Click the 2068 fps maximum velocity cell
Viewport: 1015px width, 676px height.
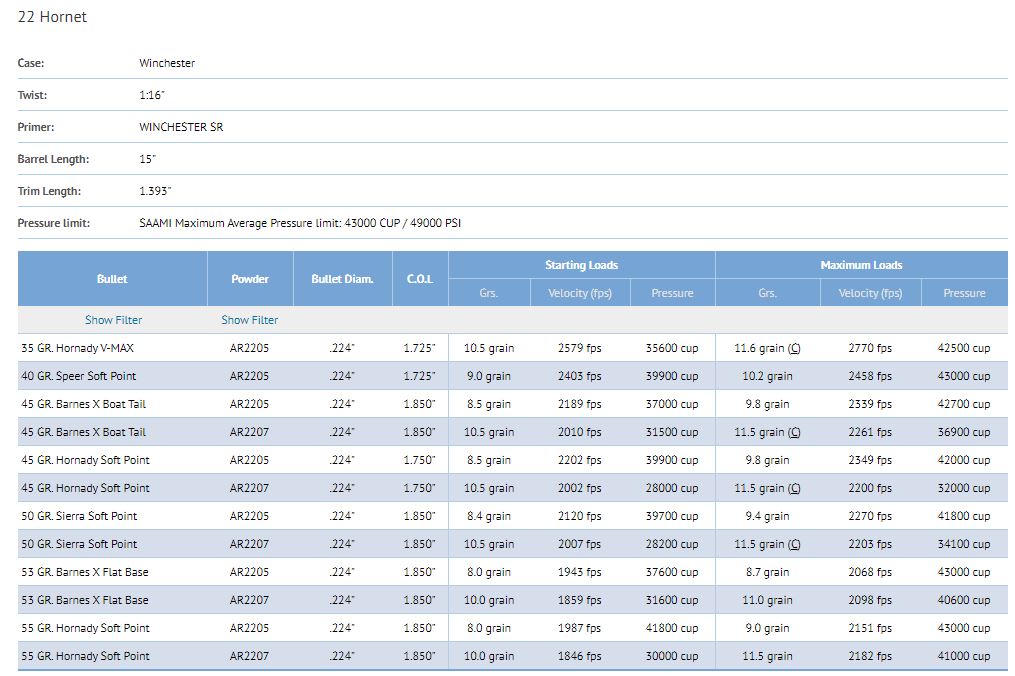(870, 572)
